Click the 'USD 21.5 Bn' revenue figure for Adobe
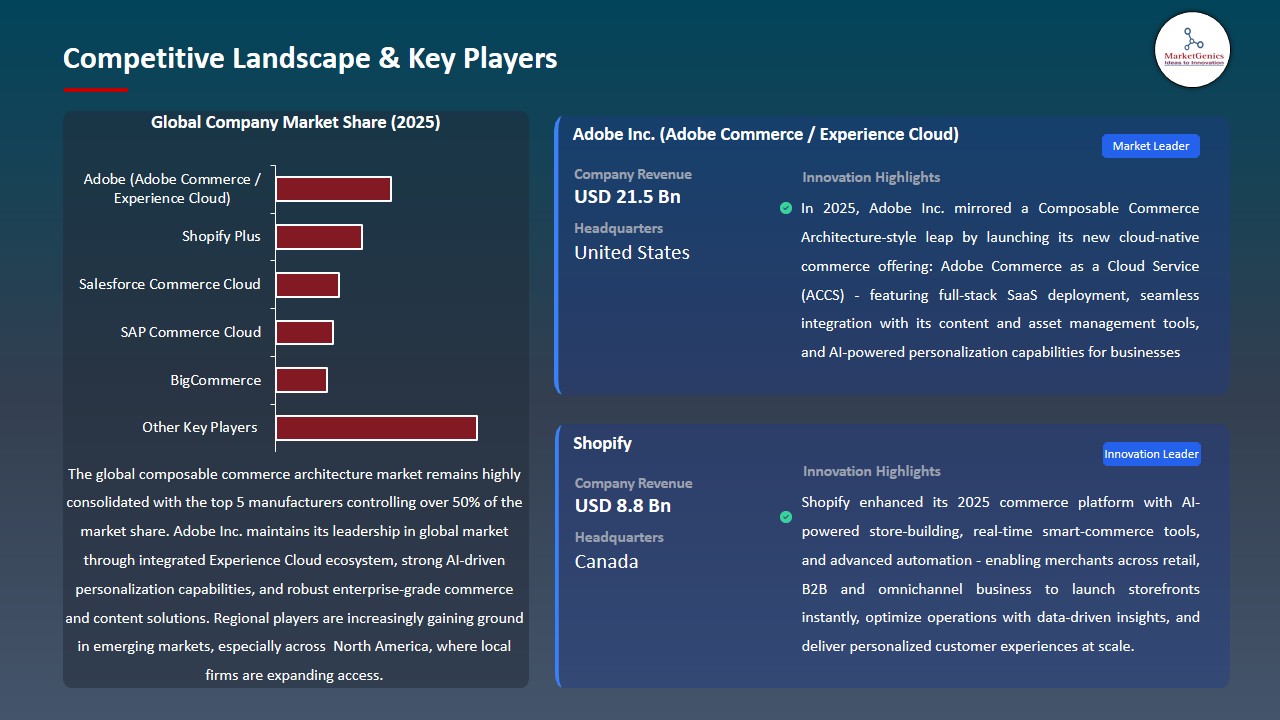Viewport: 1280px width, 720px height. tap(626, 196)
